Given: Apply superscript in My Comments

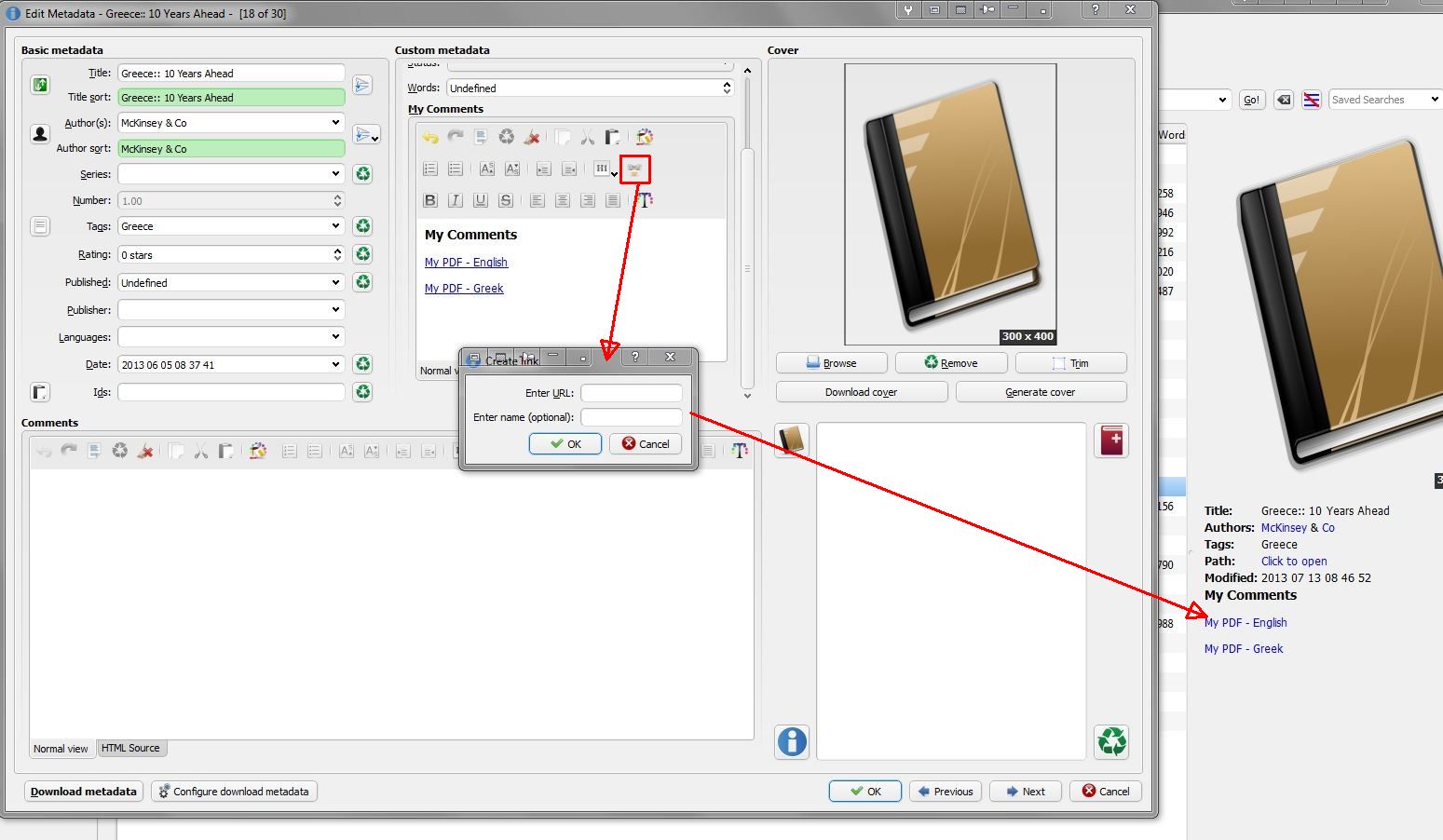Looking at the screenshot, I should click(487, 169).
